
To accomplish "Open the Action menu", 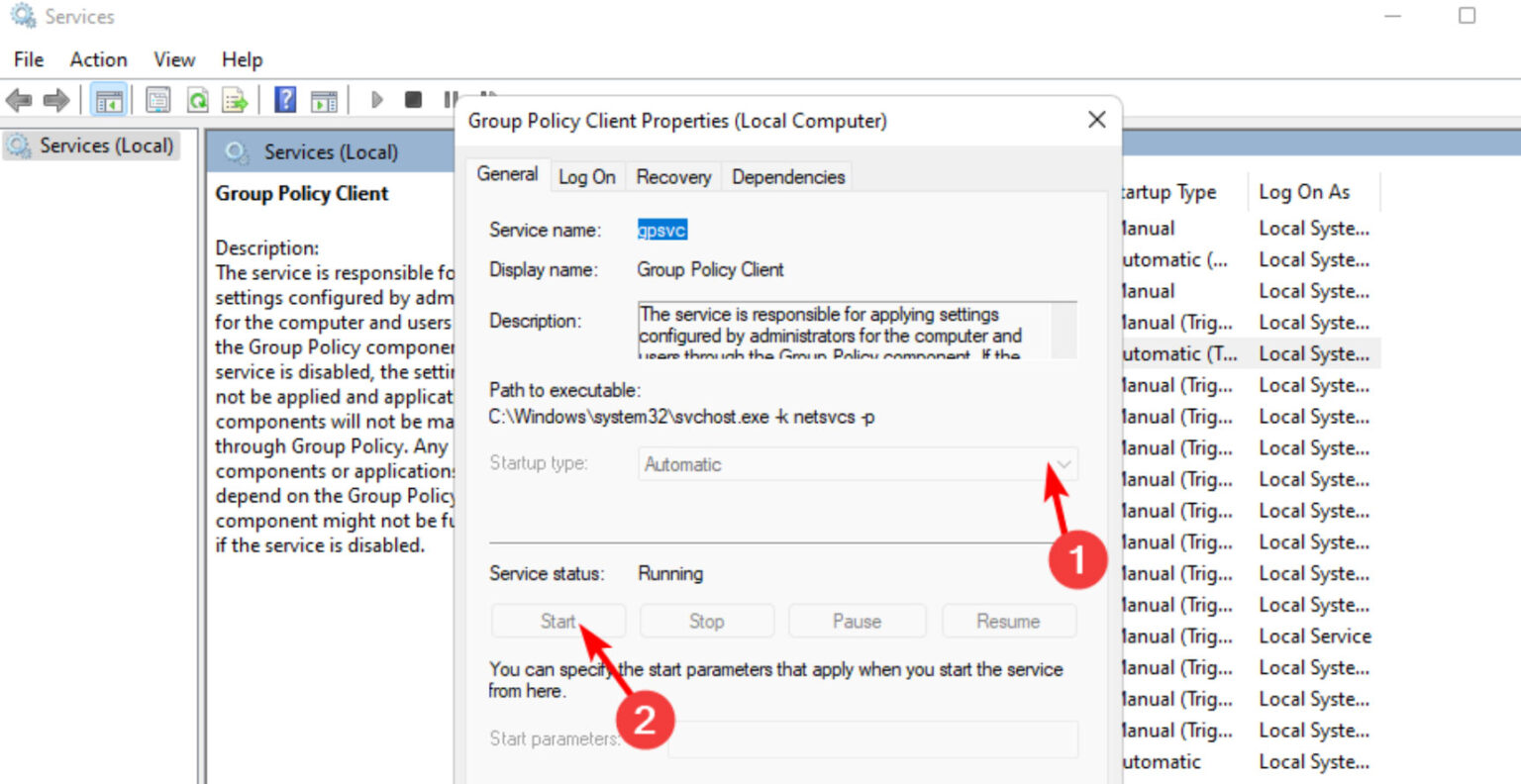I will coord(97,59).
